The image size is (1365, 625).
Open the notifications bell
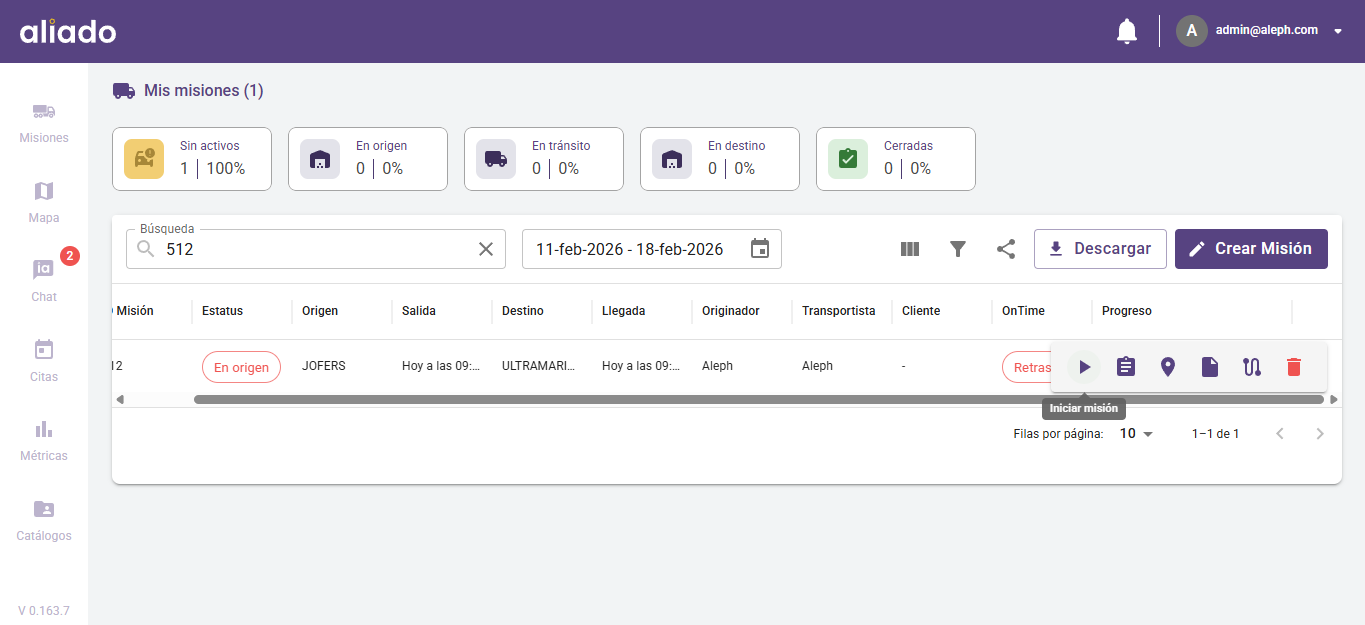tap(1127, 31)
